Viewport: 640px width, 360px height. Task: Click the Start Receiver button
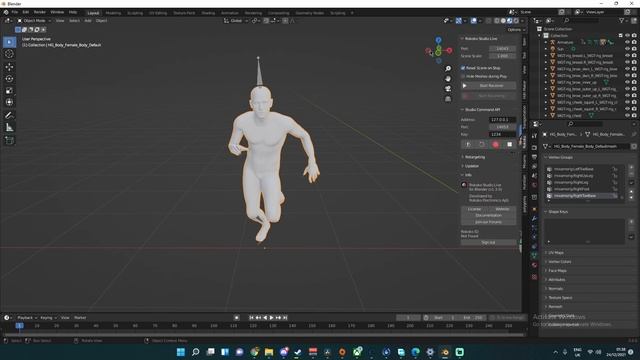pyautogui.click(x=489, y=86)
